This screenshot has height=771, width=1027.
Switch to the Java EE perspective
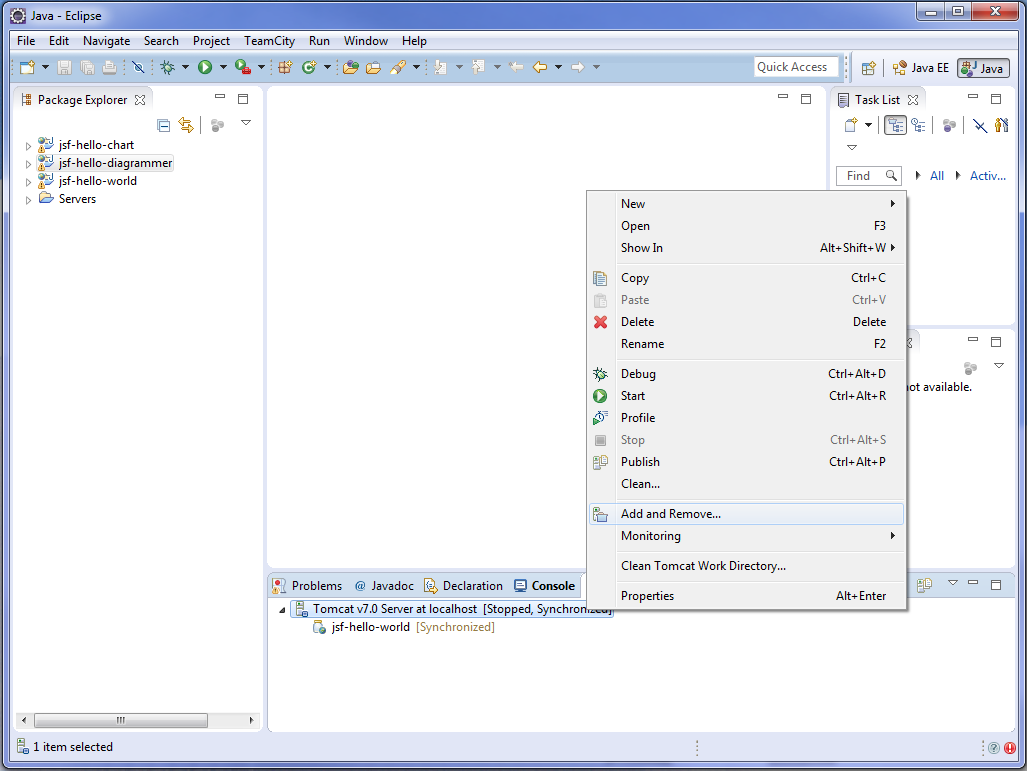[920, 68]
